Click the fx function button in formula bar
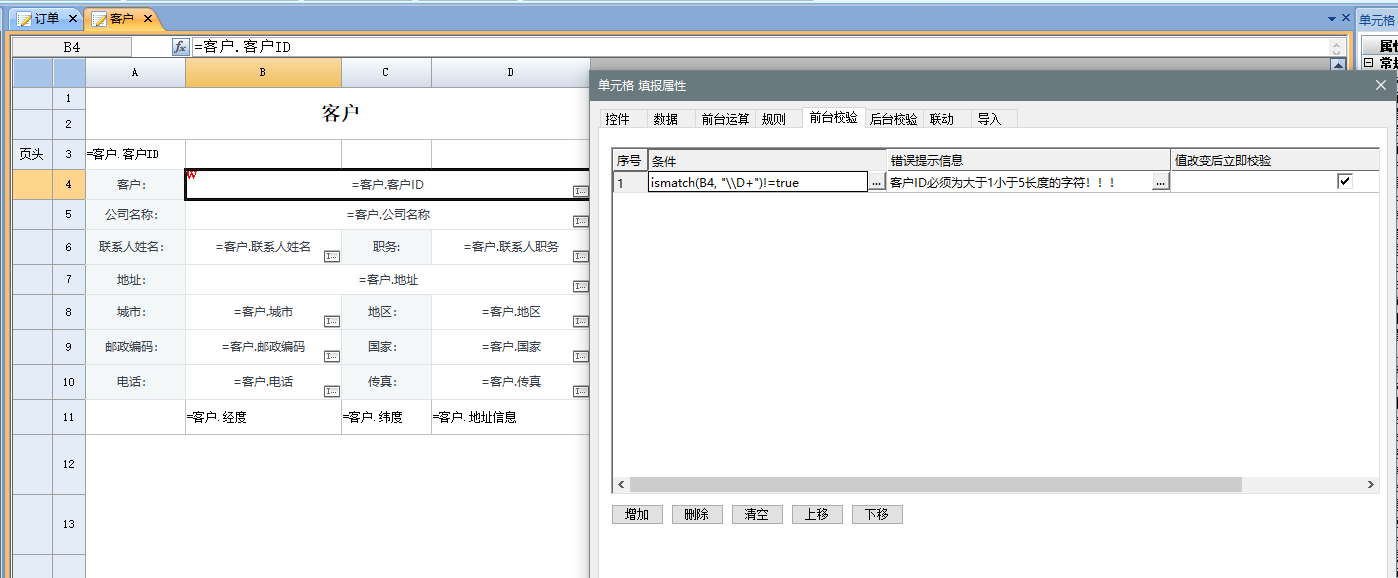This screenshot has width=1398, height=578. point(180,47)
